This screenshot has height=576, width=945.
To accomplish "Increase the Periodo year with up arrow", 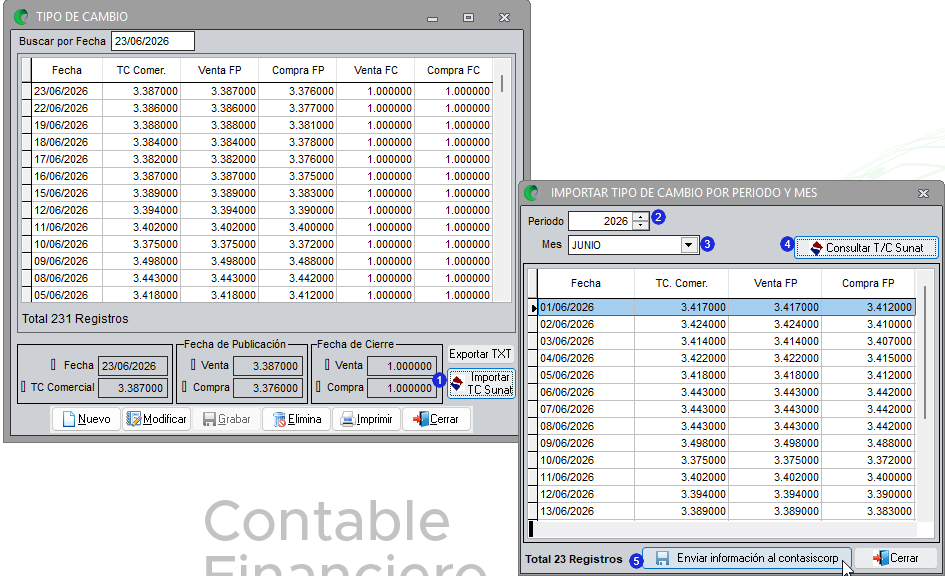I will click(x=641, y=217).
